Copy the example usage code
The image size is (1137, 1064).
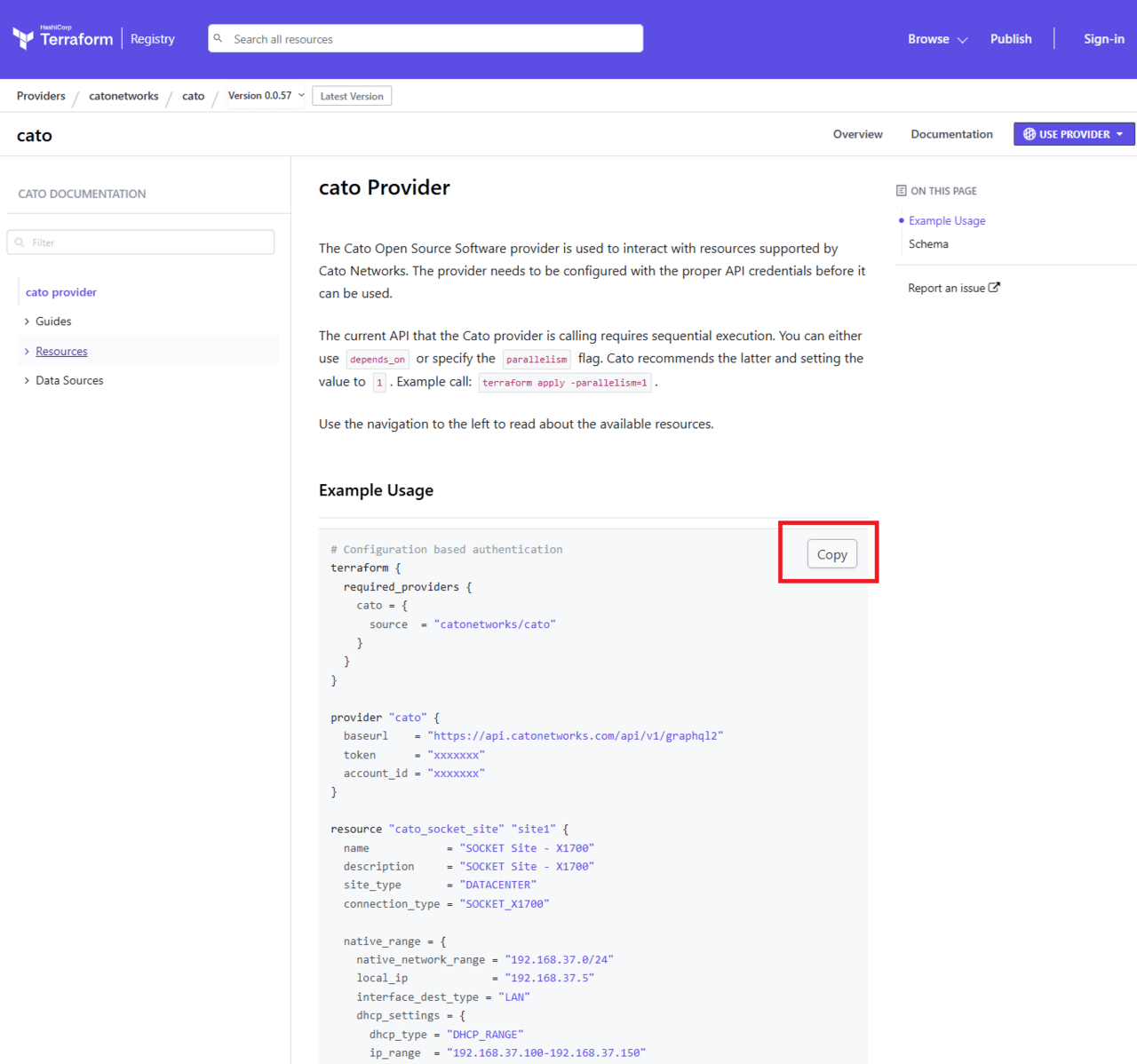[x=831, y=554]
